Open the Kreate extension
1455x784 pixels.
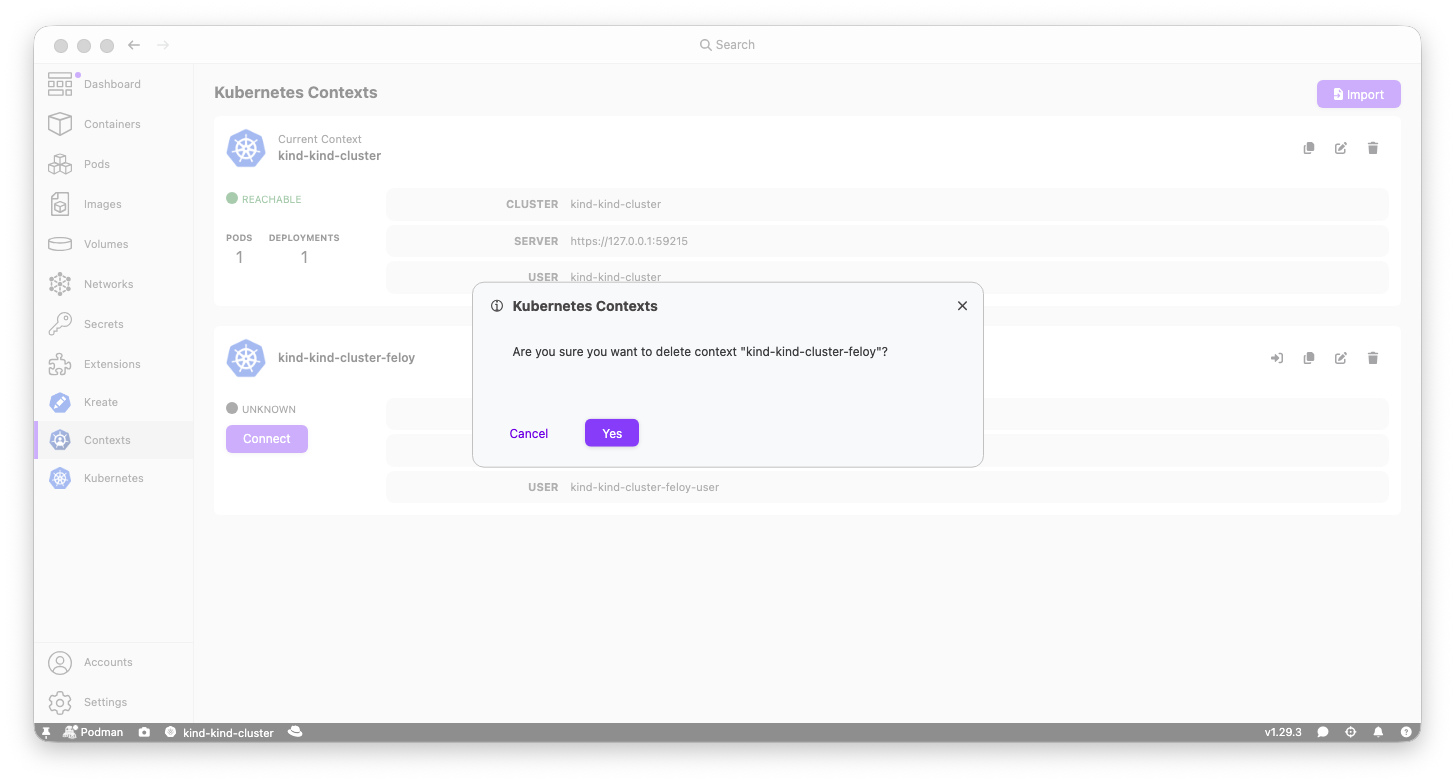pos(113,402)
